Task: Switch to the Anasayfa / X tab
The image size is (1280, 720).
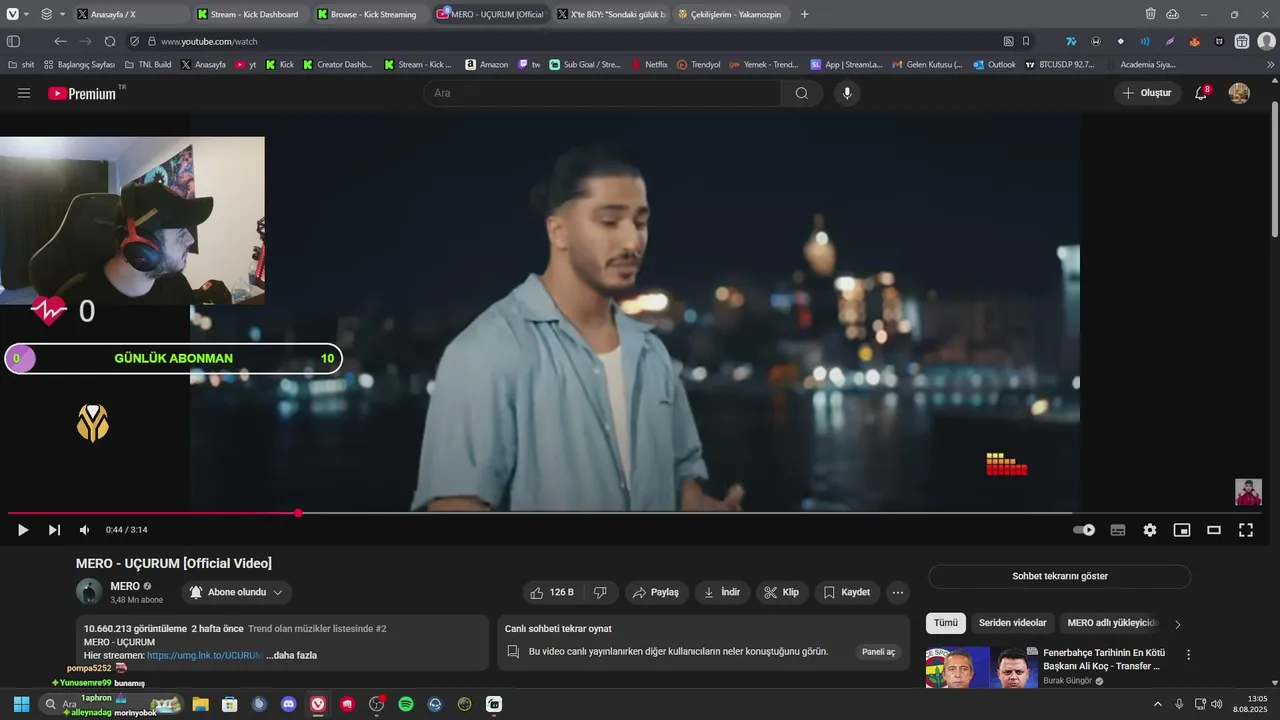Action: pyautogui.click(x=130, y=14)
